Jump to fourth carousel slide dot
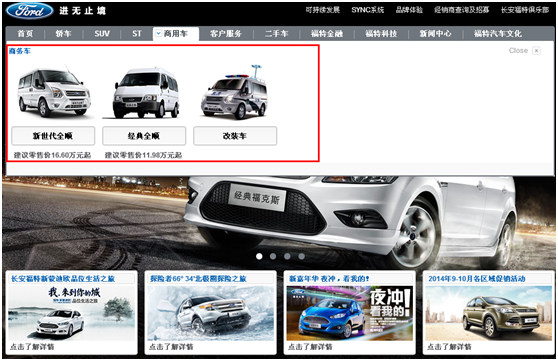The width and height of the screenshot is (558, 361). [x=301, y=256]
